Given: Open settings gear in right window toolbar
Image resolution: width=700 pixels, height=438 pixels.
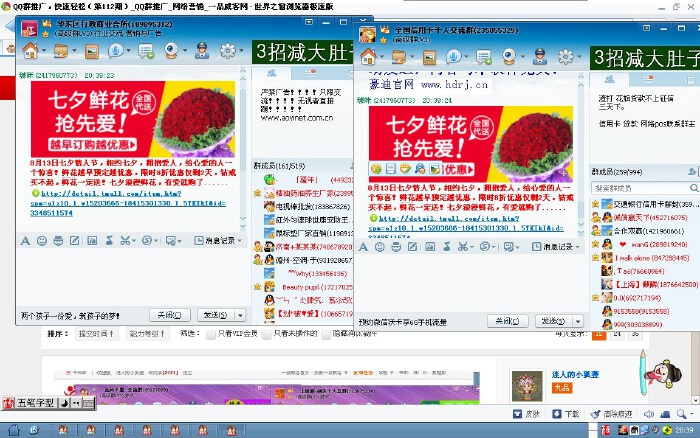Looking at the screenshot, I should (x=565, y=56).
